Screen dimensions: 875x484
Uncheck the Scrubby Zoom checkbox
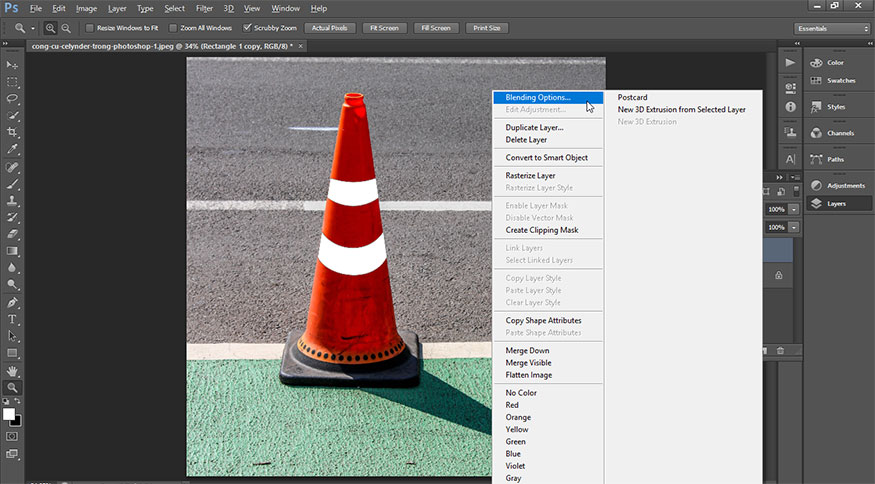(248, 28)
